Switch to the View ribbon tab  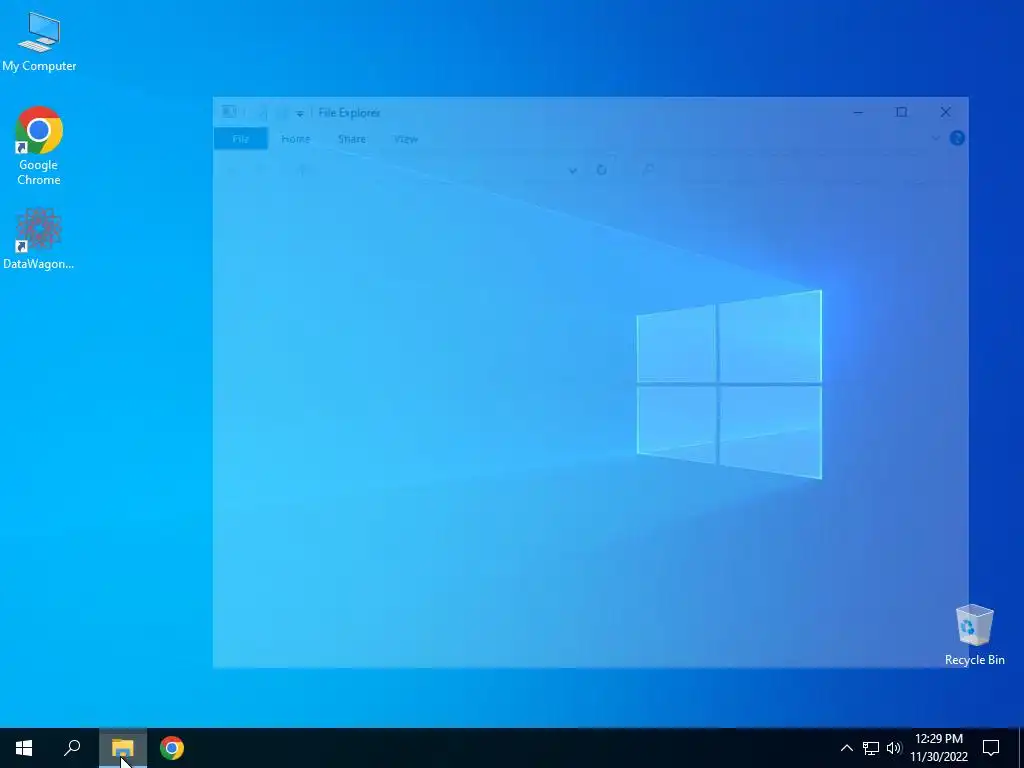pyautogui.click(x=406, y=139)
